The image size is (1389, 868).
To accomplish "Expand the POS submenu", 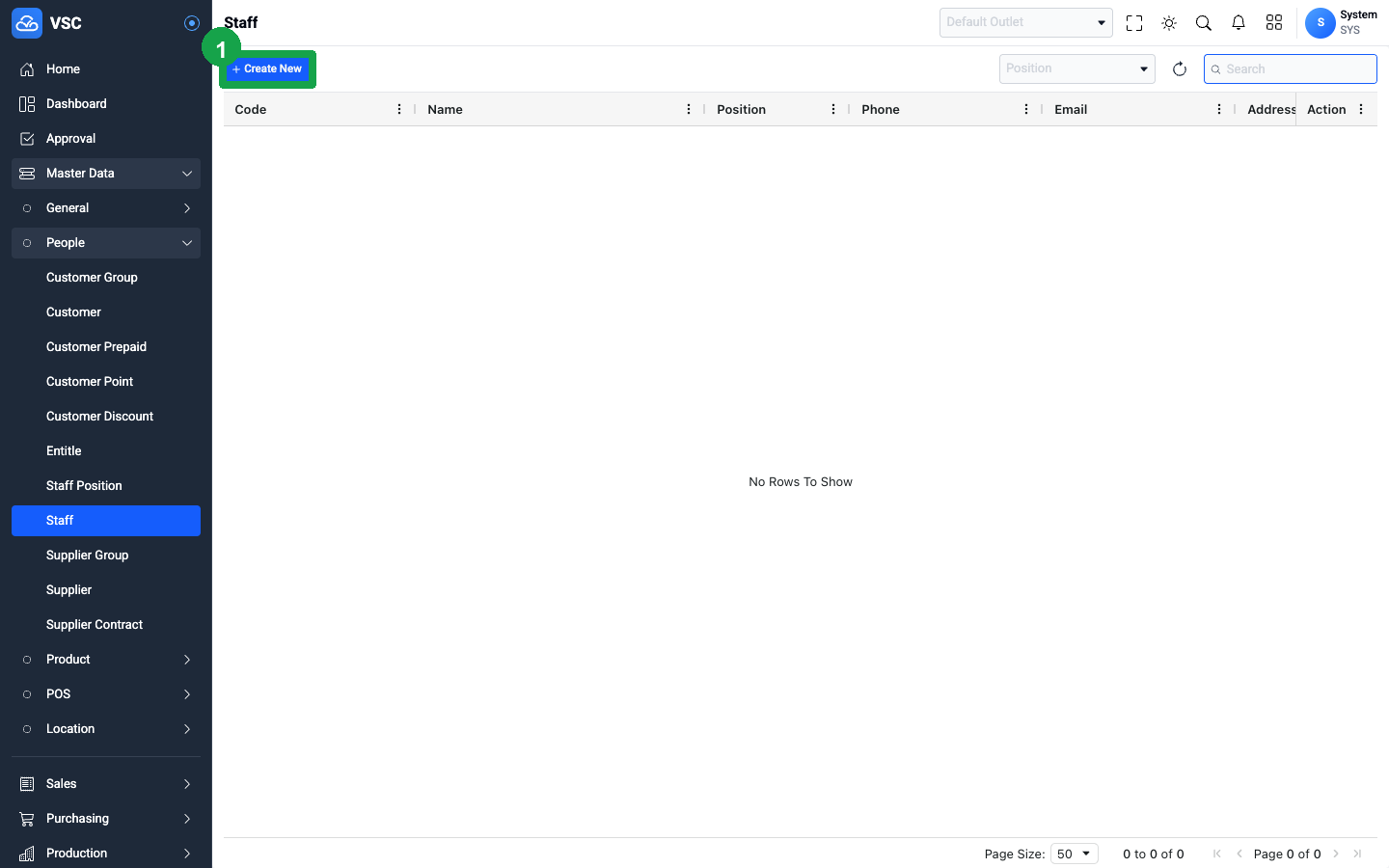I will (x=106, y=694).
